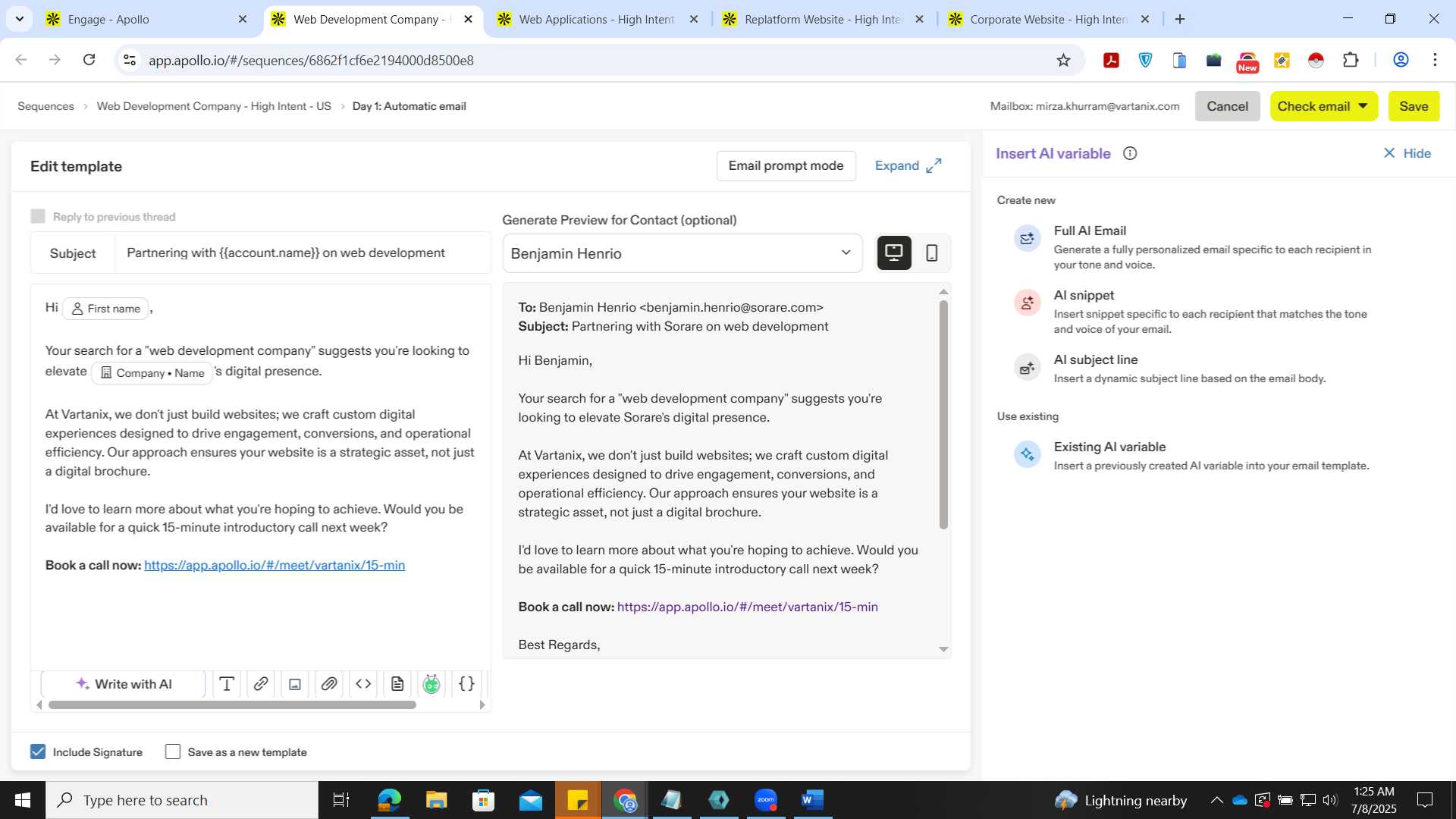1456x819 pixels.
Task: Open the Windows notification center
Action: pyautogui.click(x=1425, y=800)
